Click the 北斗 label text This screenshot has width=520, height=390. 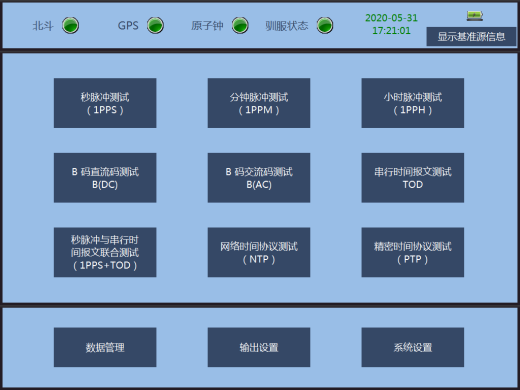click(43, 26)
